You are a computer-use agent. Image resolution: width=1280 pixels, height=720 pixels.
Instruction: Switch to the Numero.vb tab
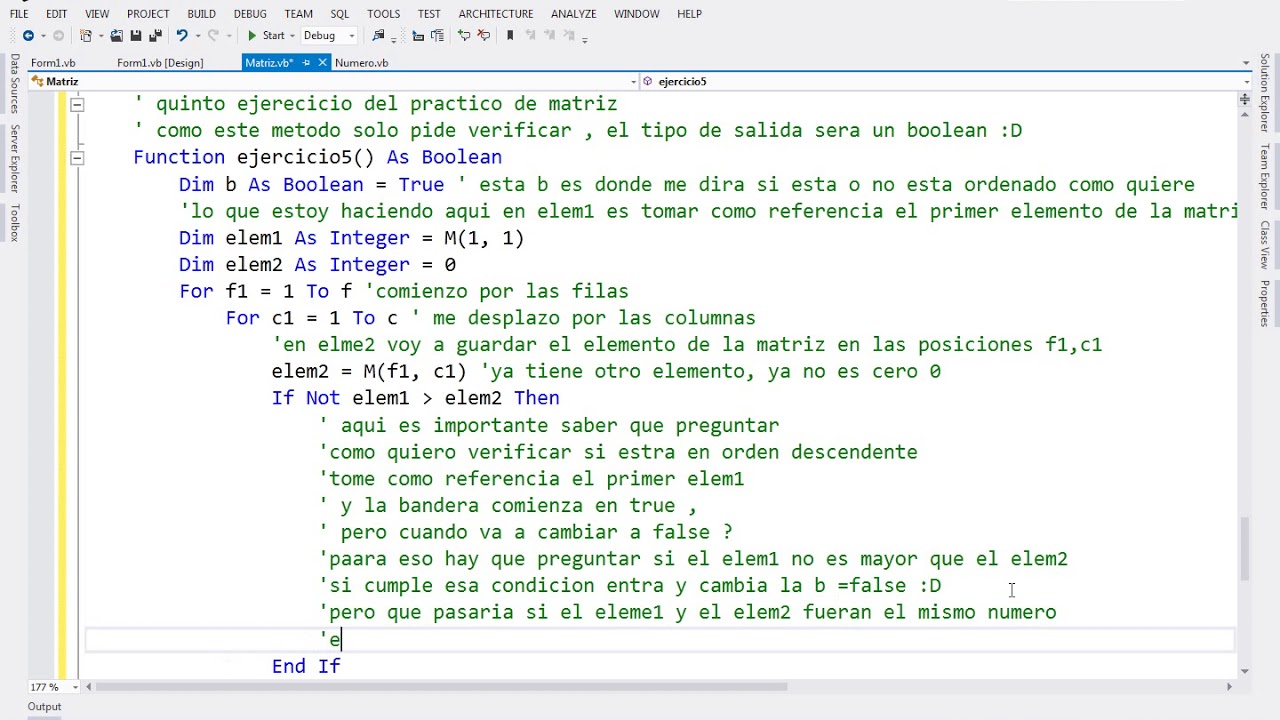(x=361, y=62)
